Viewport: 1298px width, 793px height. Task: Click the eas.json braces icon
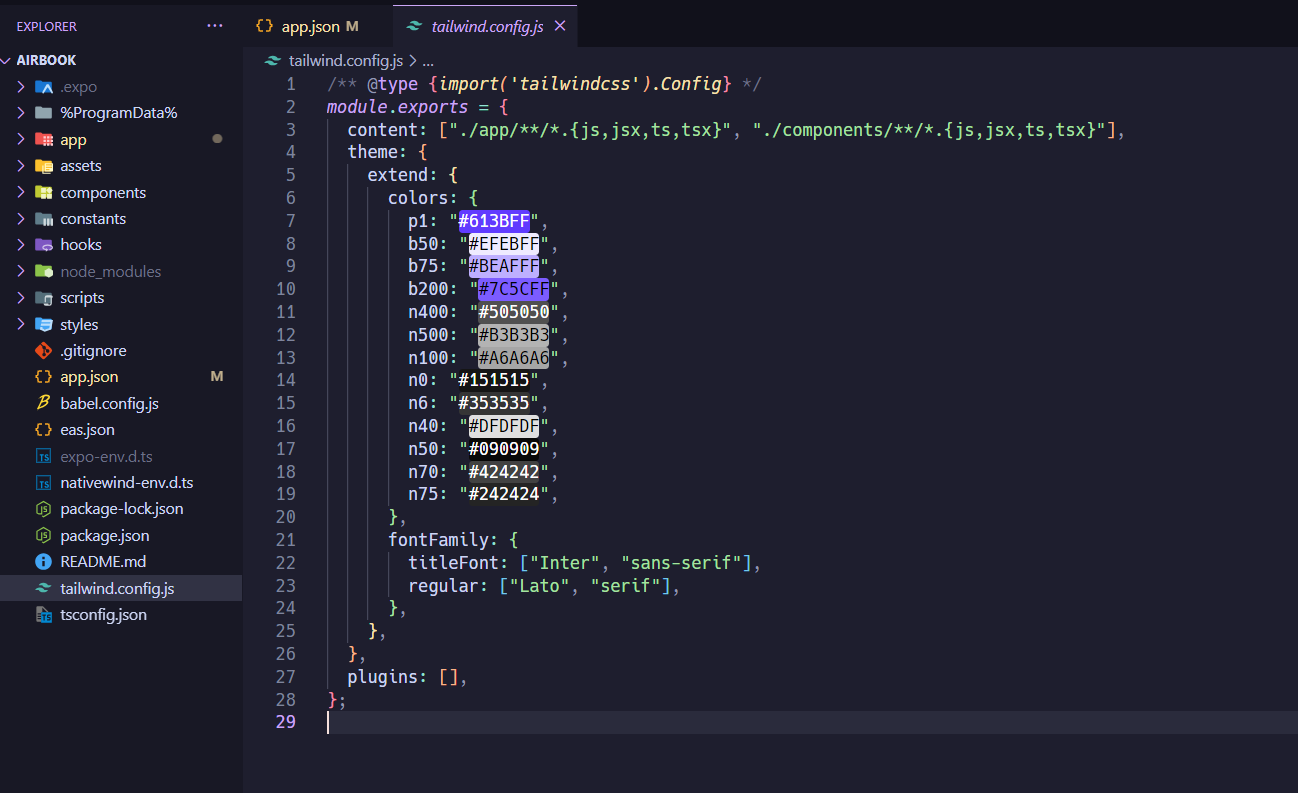click(43, 430)
